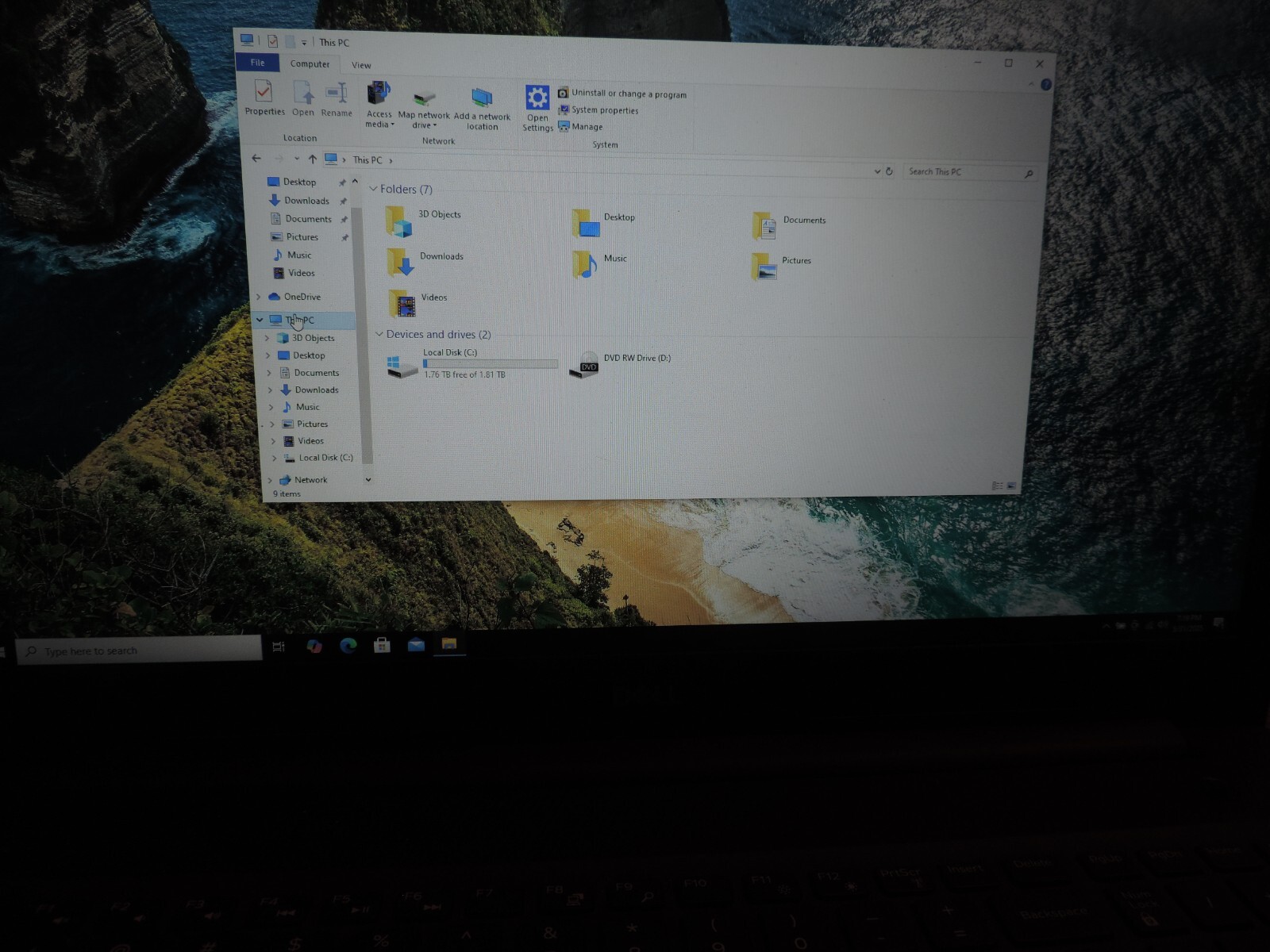Go back with the Back arrow
Screen dimensions: 1270x952
(256, 158)
